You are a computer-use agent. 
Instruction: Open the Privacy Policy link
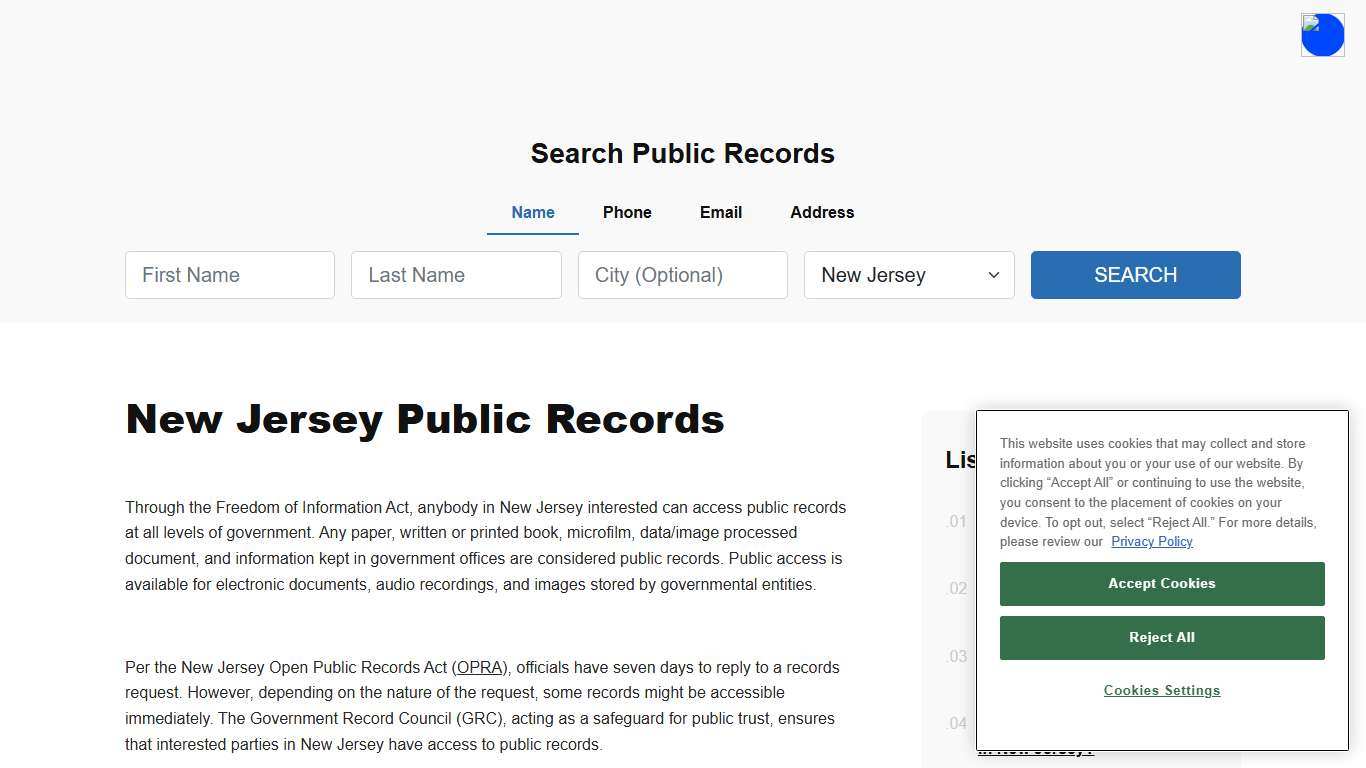(1151, 541)
